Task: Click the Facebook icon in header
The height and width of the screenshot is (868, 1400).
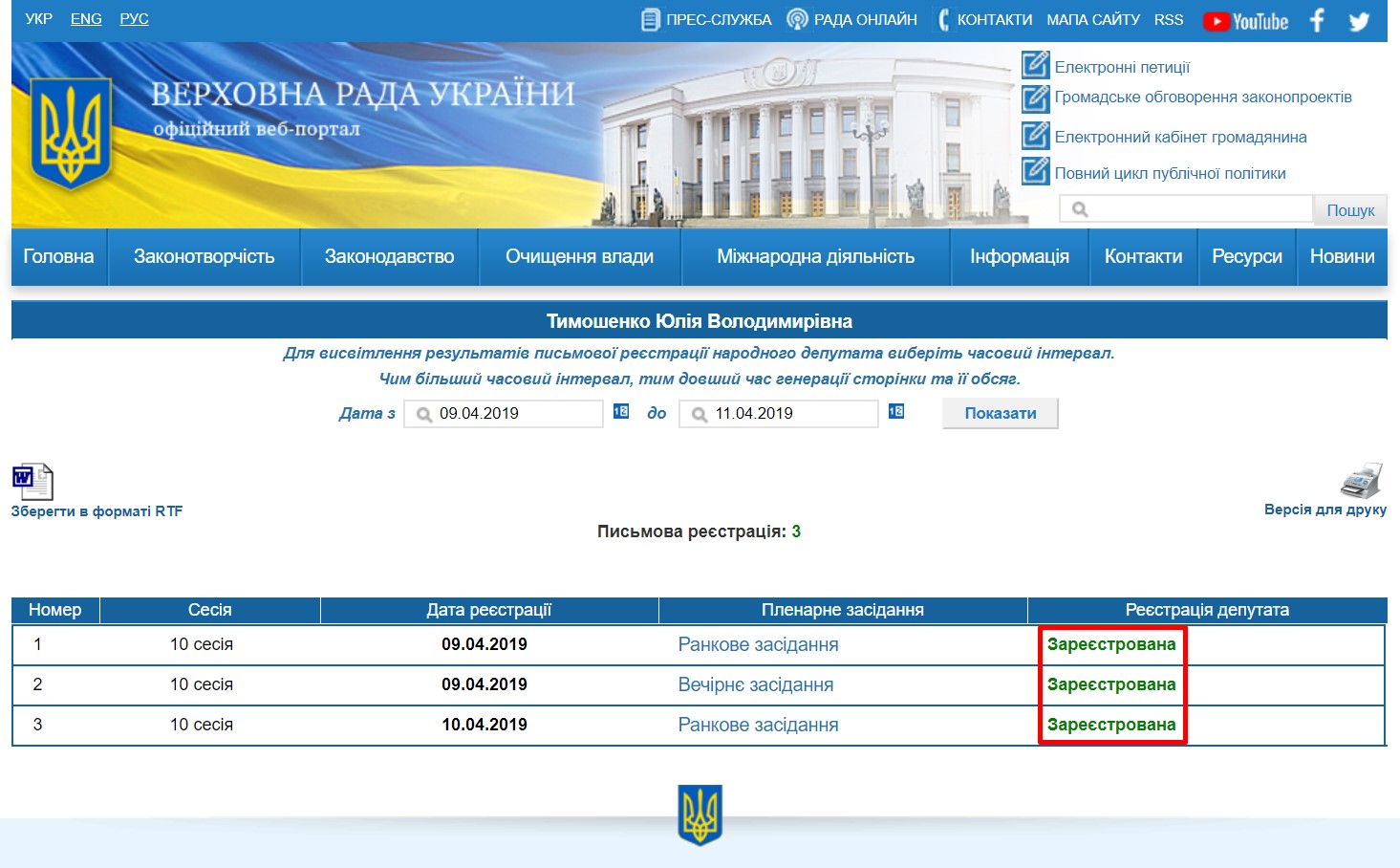Action: (x=1318, y=20)
